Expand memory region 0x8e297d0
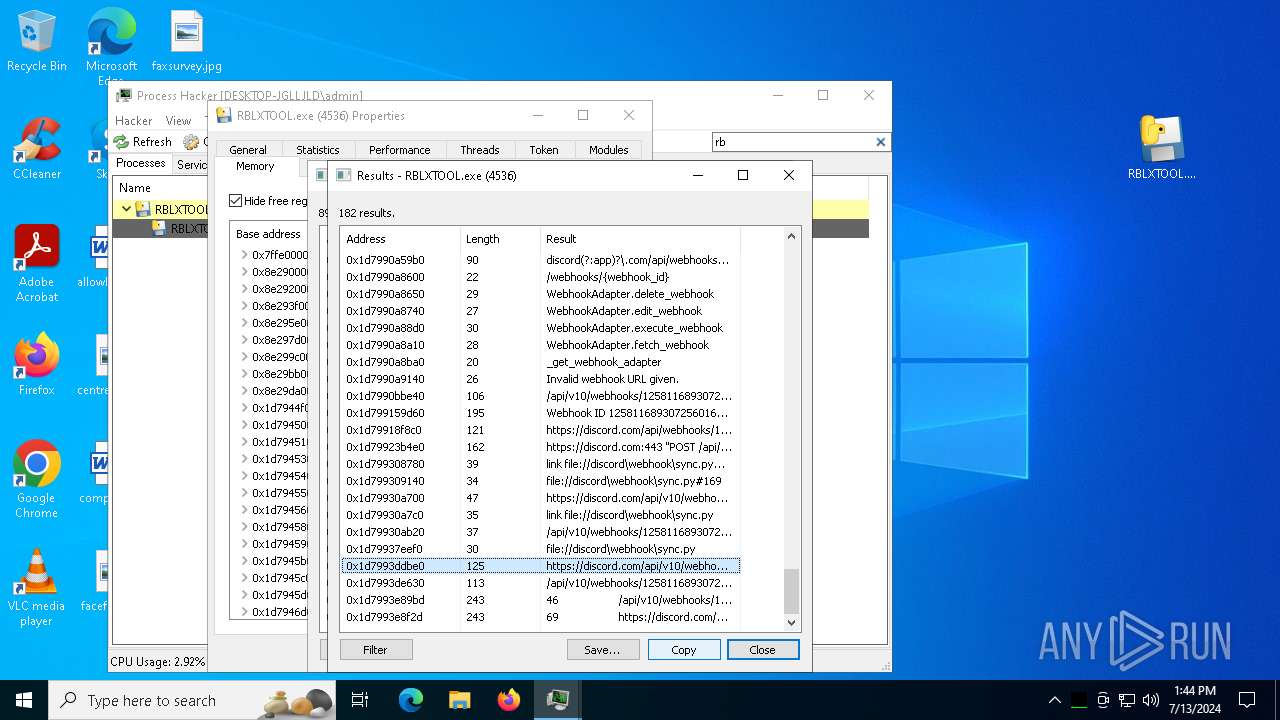The image size is (1280, 720). pos(244,340)
